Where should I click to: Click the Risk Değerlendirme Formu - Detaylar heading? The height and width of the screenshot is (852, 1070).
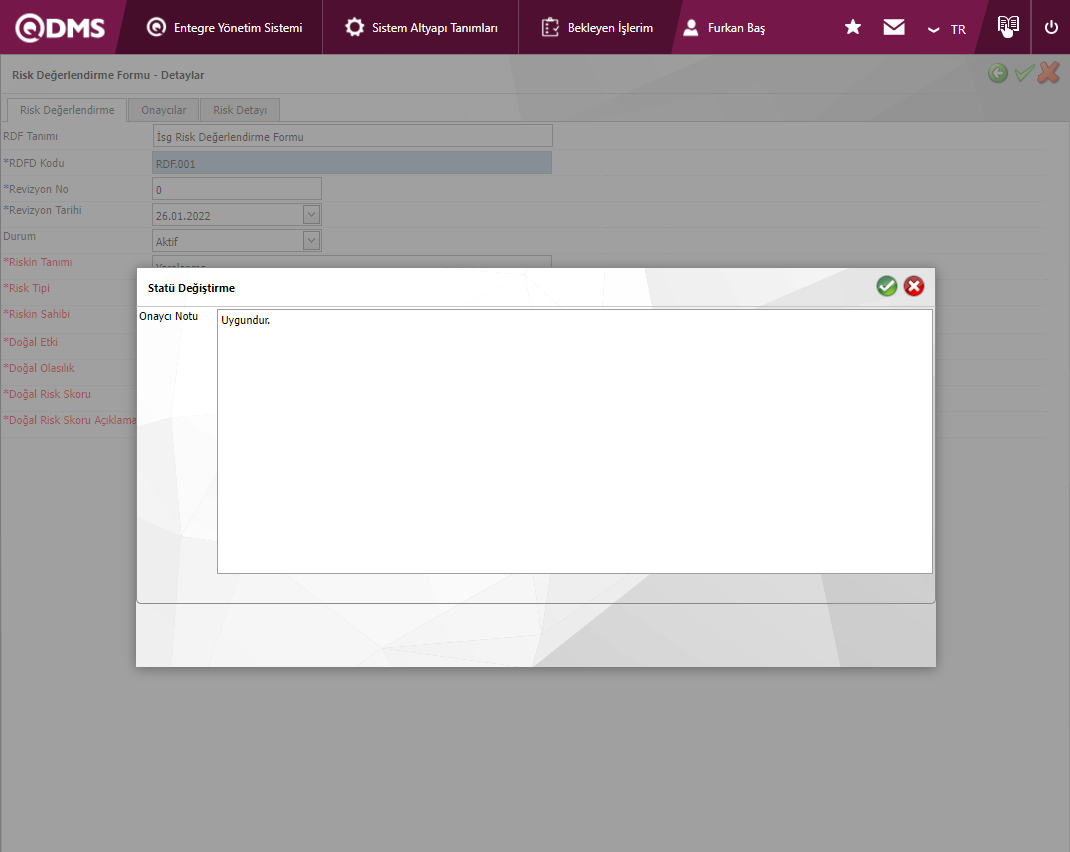[x=108, y=75]
